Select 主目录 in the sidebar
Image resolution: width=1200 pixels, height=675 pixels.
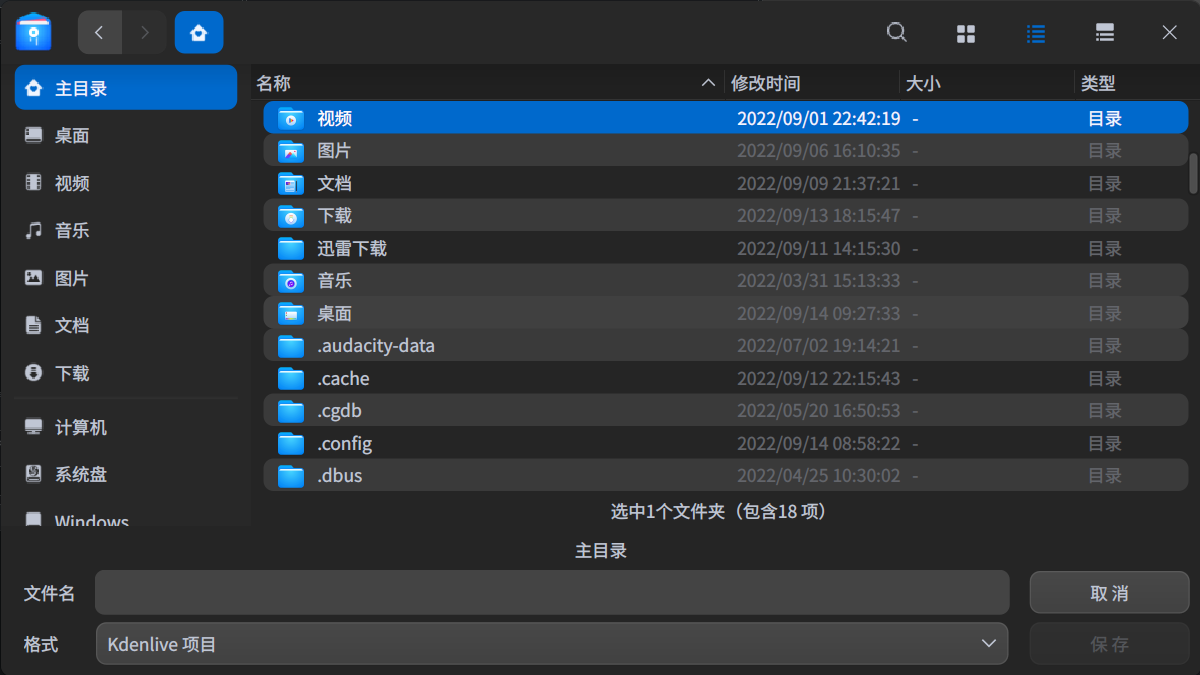[x=126, y=88]
